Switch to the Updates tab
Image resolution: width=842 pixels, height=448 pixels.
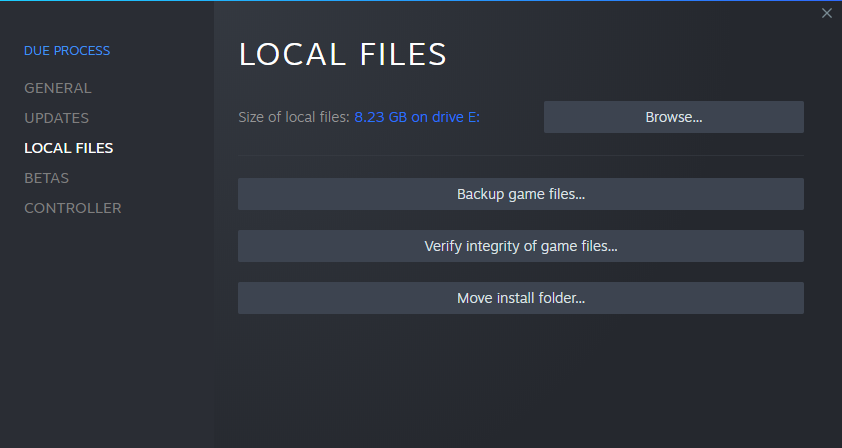tap(56, 118)
